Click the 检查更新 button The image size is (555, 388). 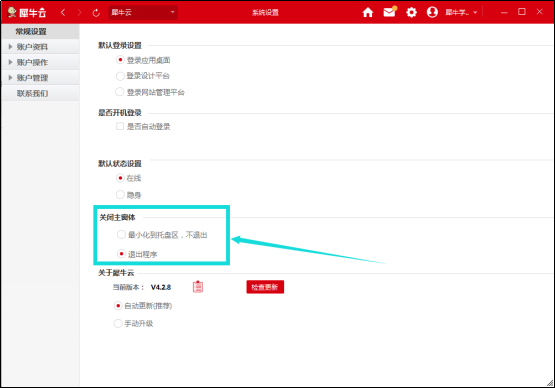click(x=265, y=287)
